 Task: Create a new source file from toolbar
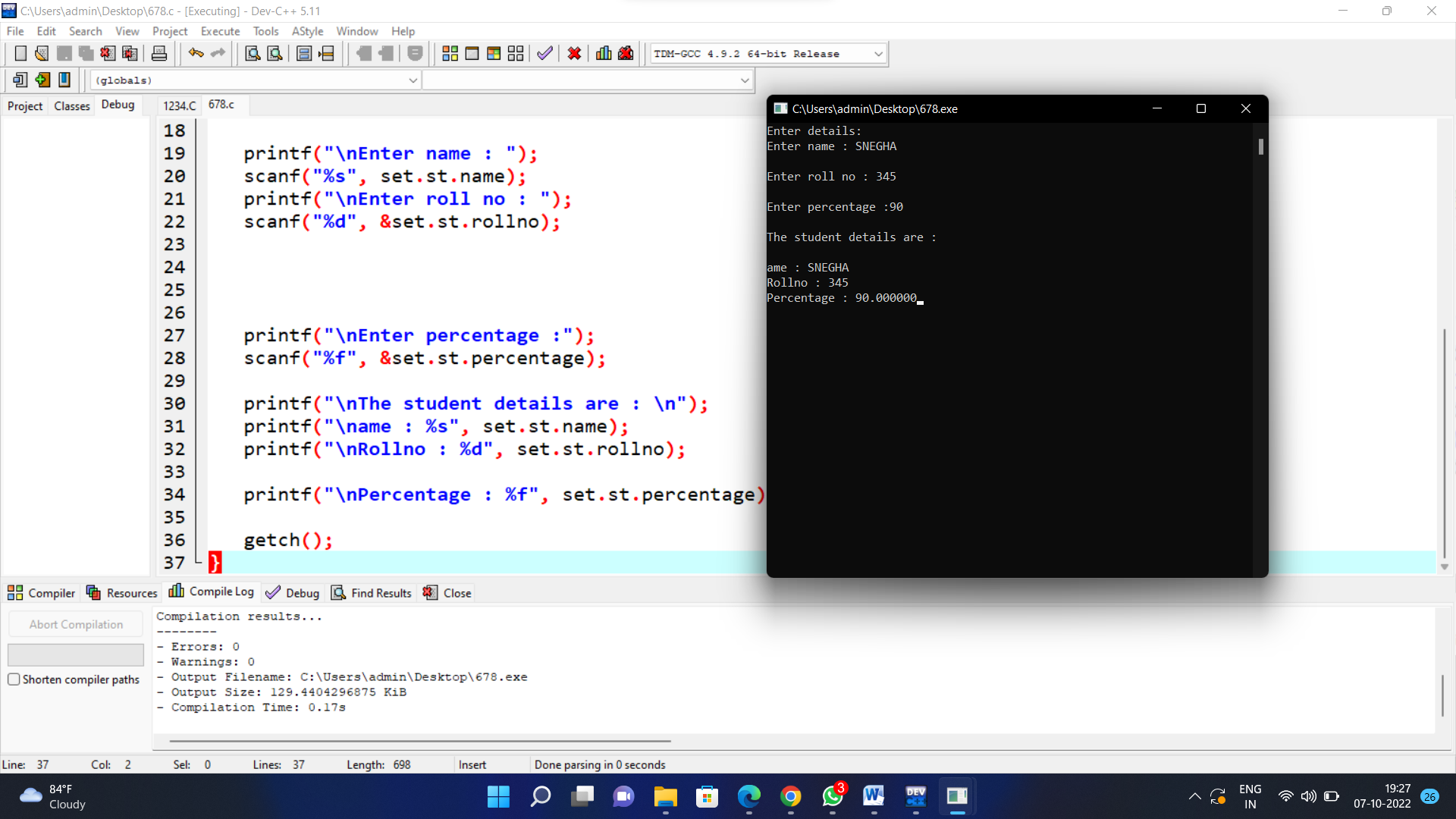(x=20, y=53)
